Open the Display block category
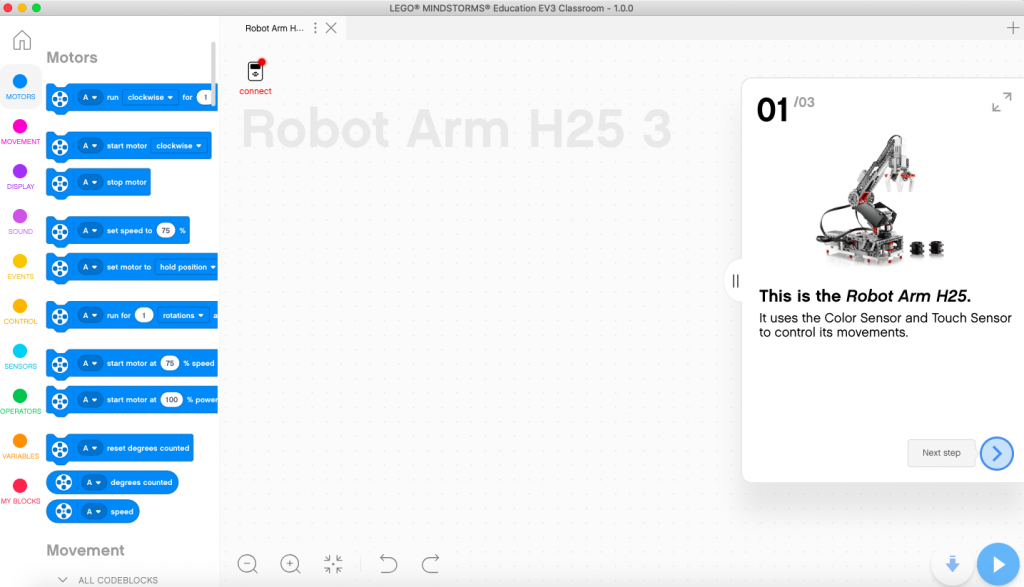The height and width of the screenshot is (587, 1024). pyautogui.click(x=21, y=173)
